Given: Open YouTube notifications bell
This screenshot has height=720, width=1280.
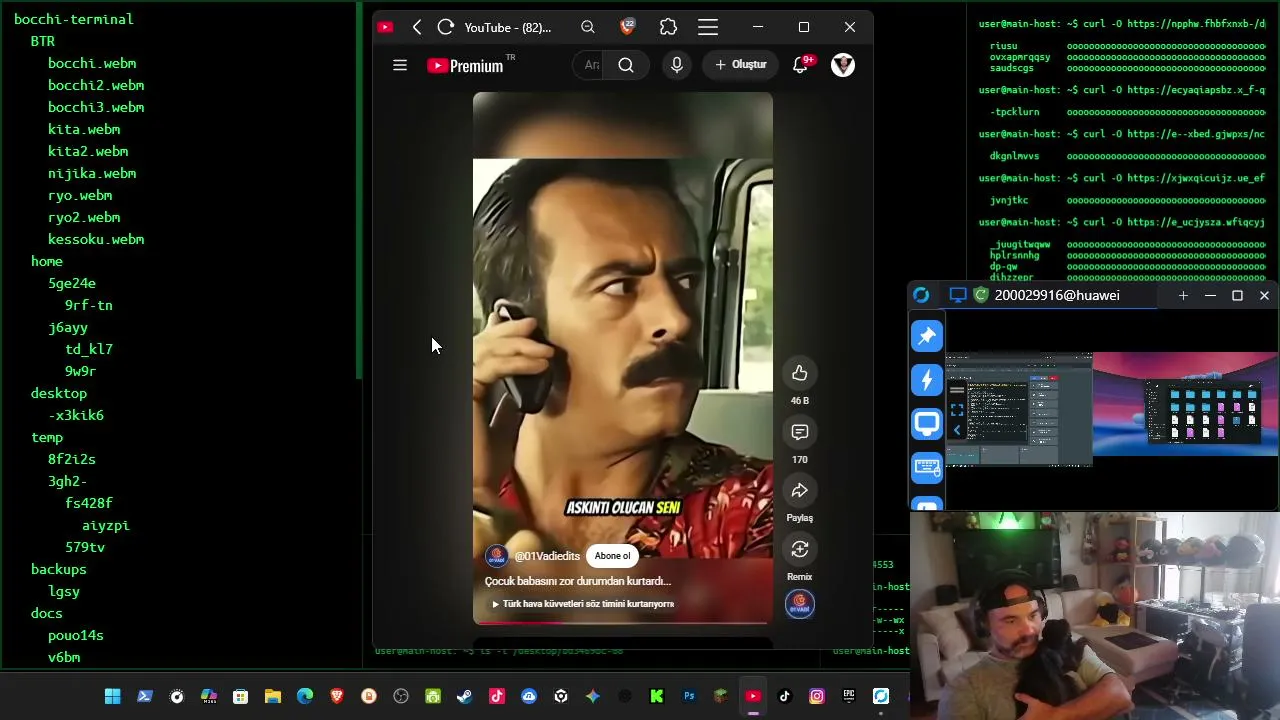Looking at the screenshot, I should (x=801, y=65).
